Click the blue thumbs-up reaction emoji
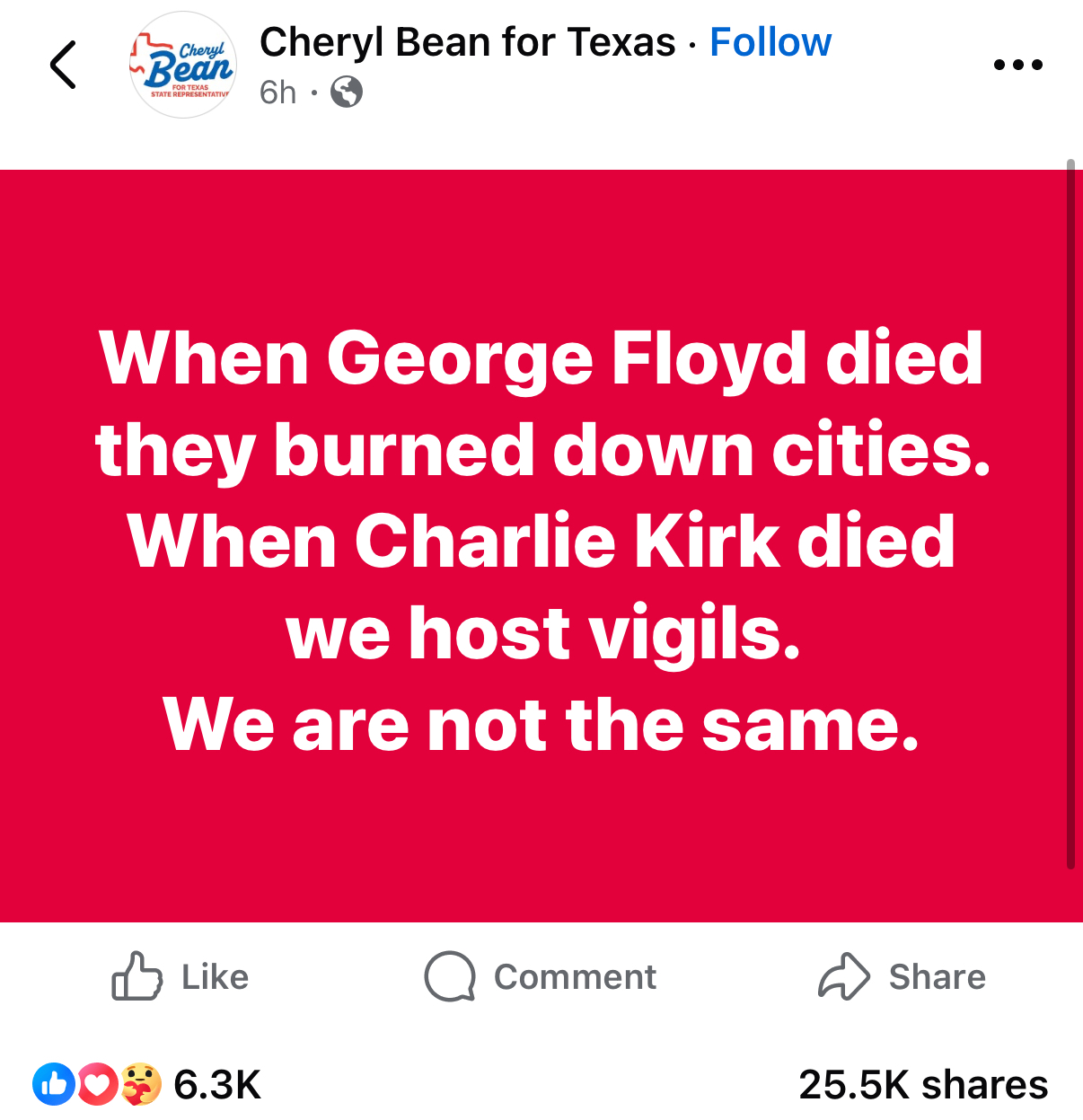 point(54,1084)
